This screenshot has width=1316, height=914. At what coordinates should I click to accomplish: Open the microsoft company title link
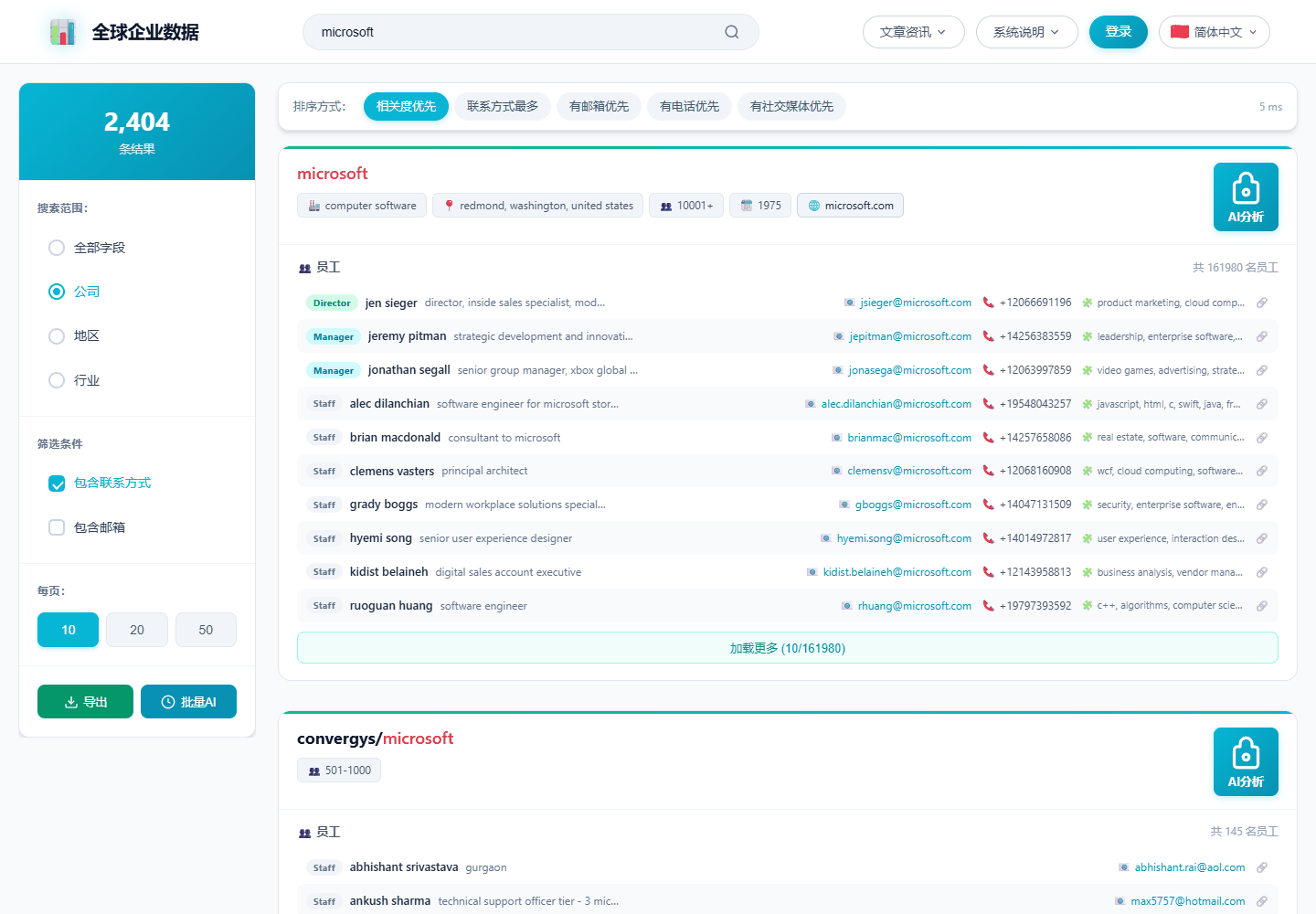[x=333, y=174]
